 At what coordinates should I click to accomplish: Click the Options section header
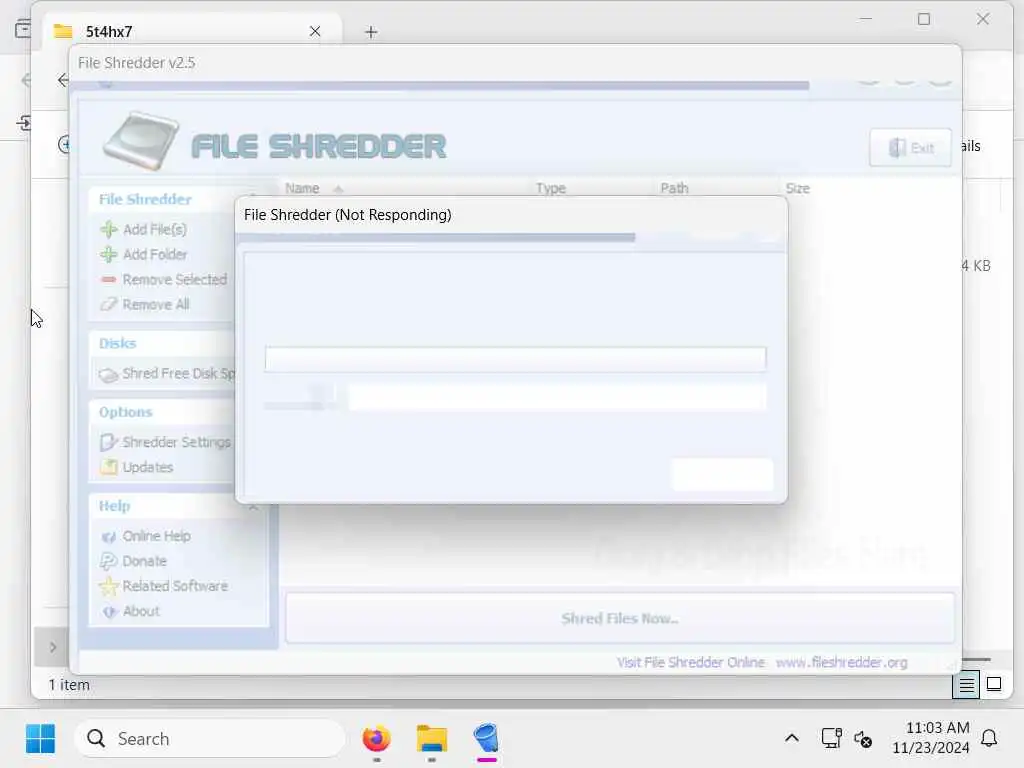125,412
